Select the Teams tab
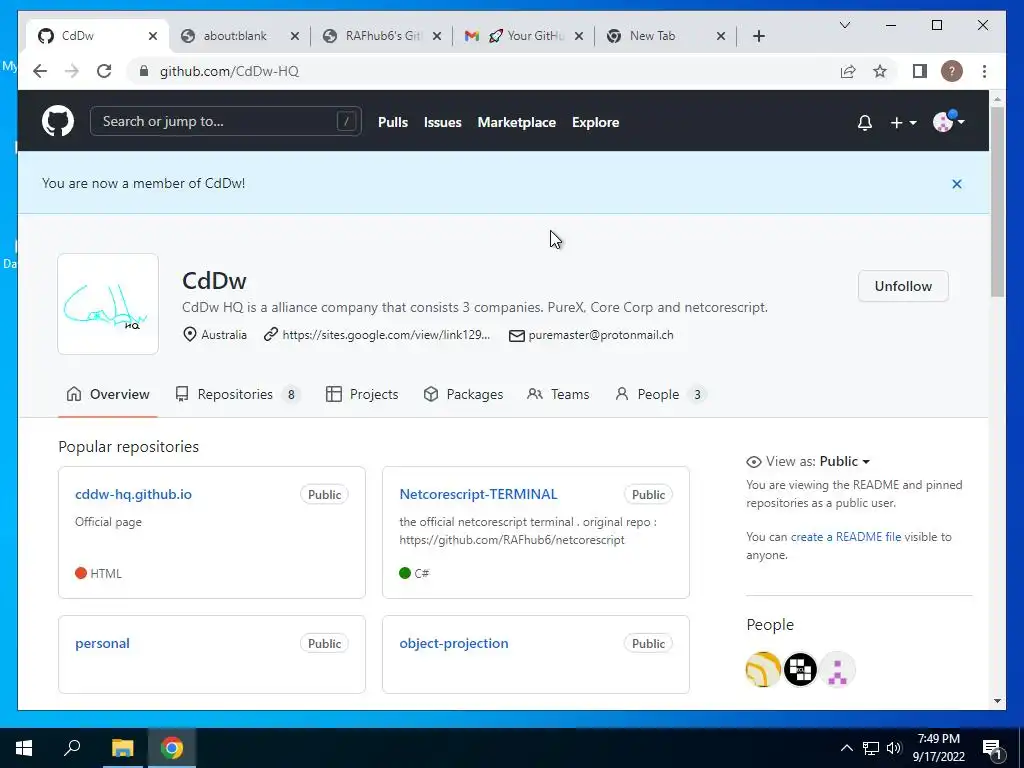 [558, 394]
